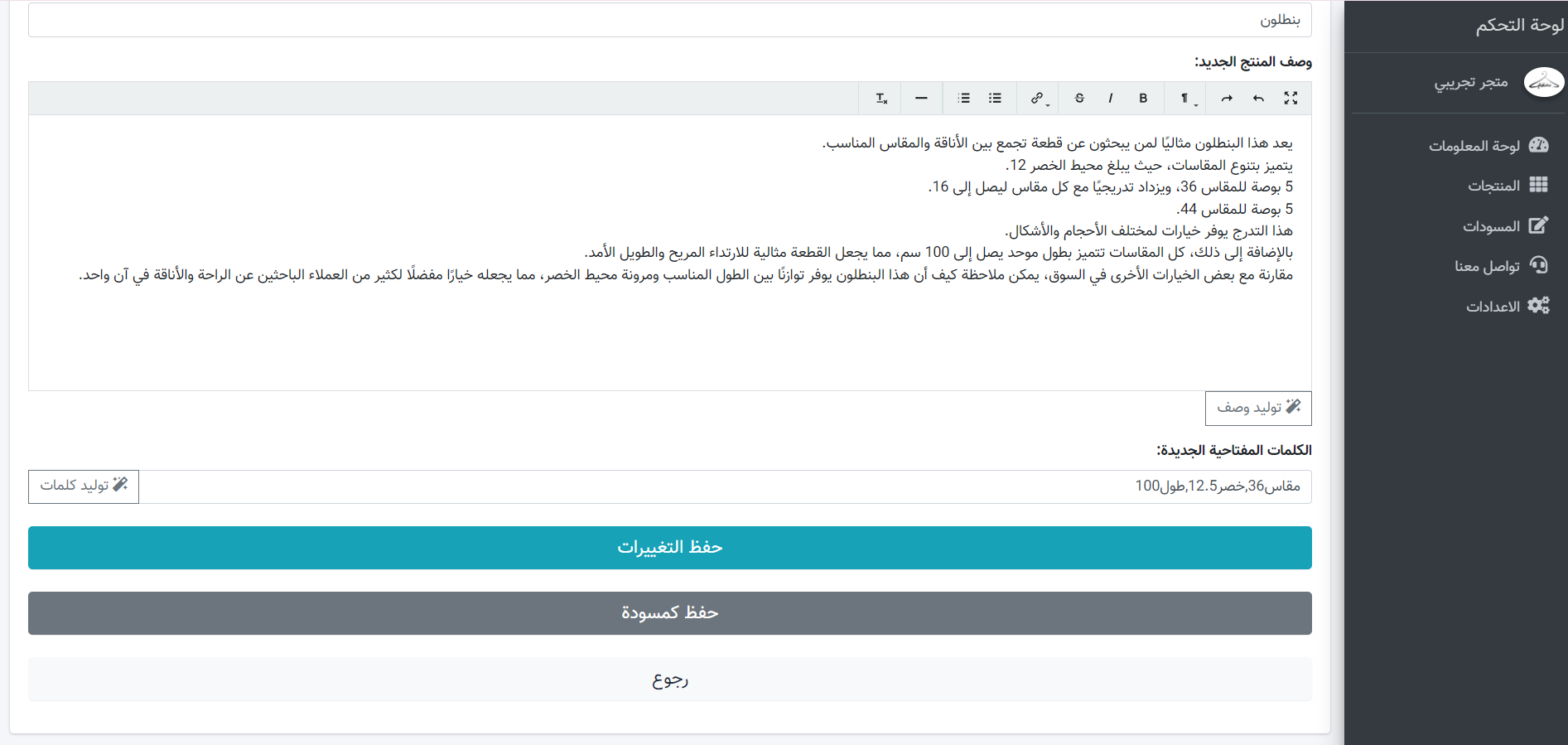Click in the keywords input field

pos(721,486)
